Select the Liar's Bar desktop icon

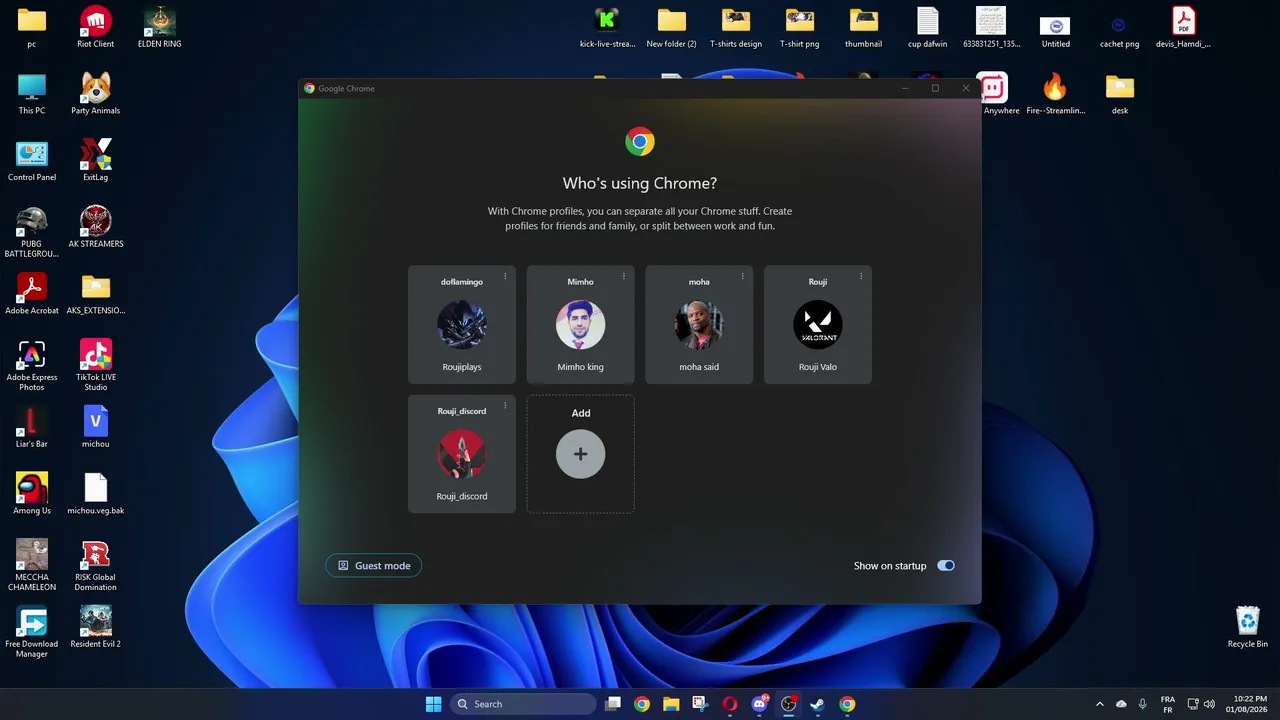[x=32, y=427]
